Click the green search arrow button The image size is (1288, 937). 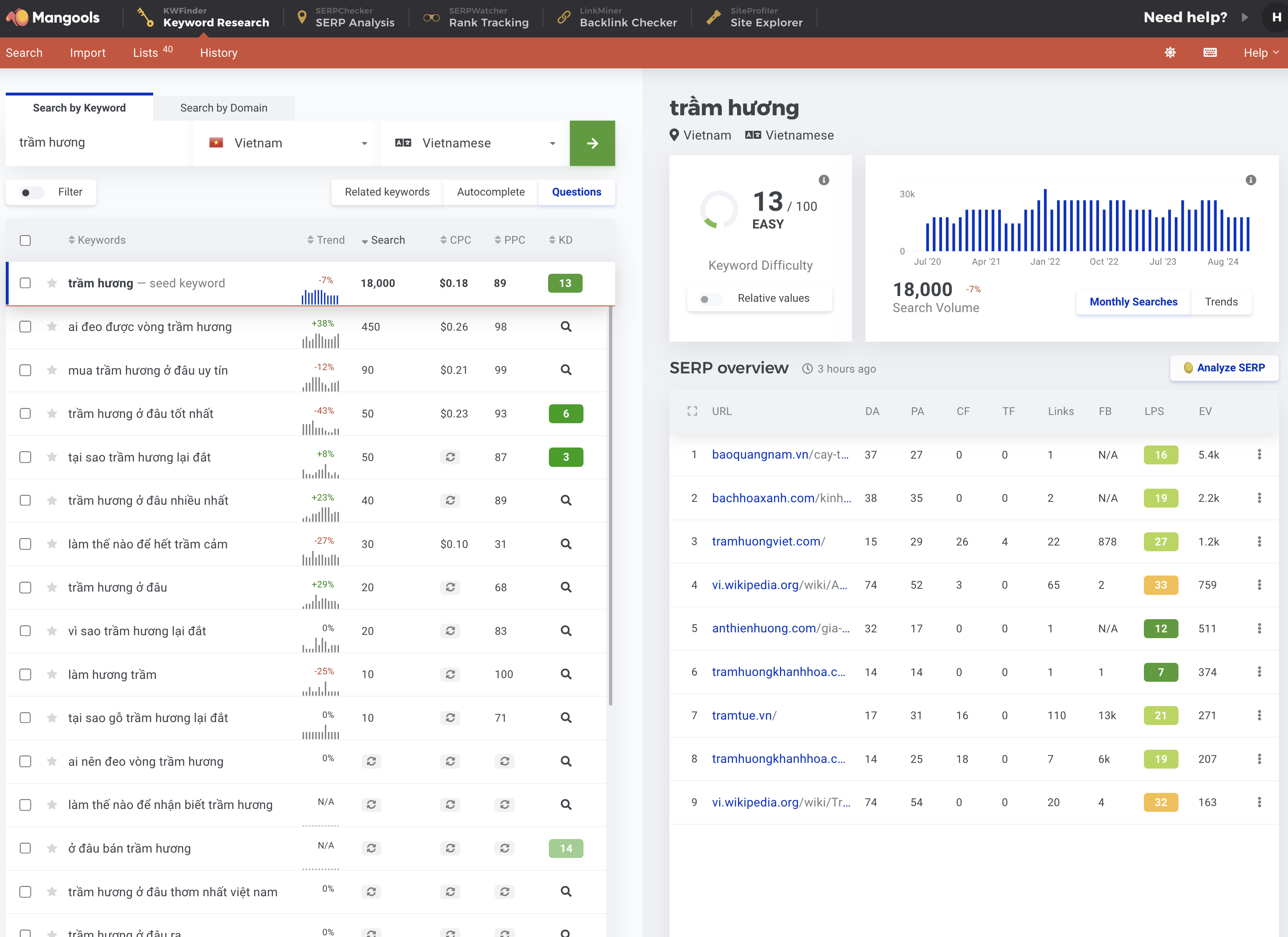click(592, 143)
